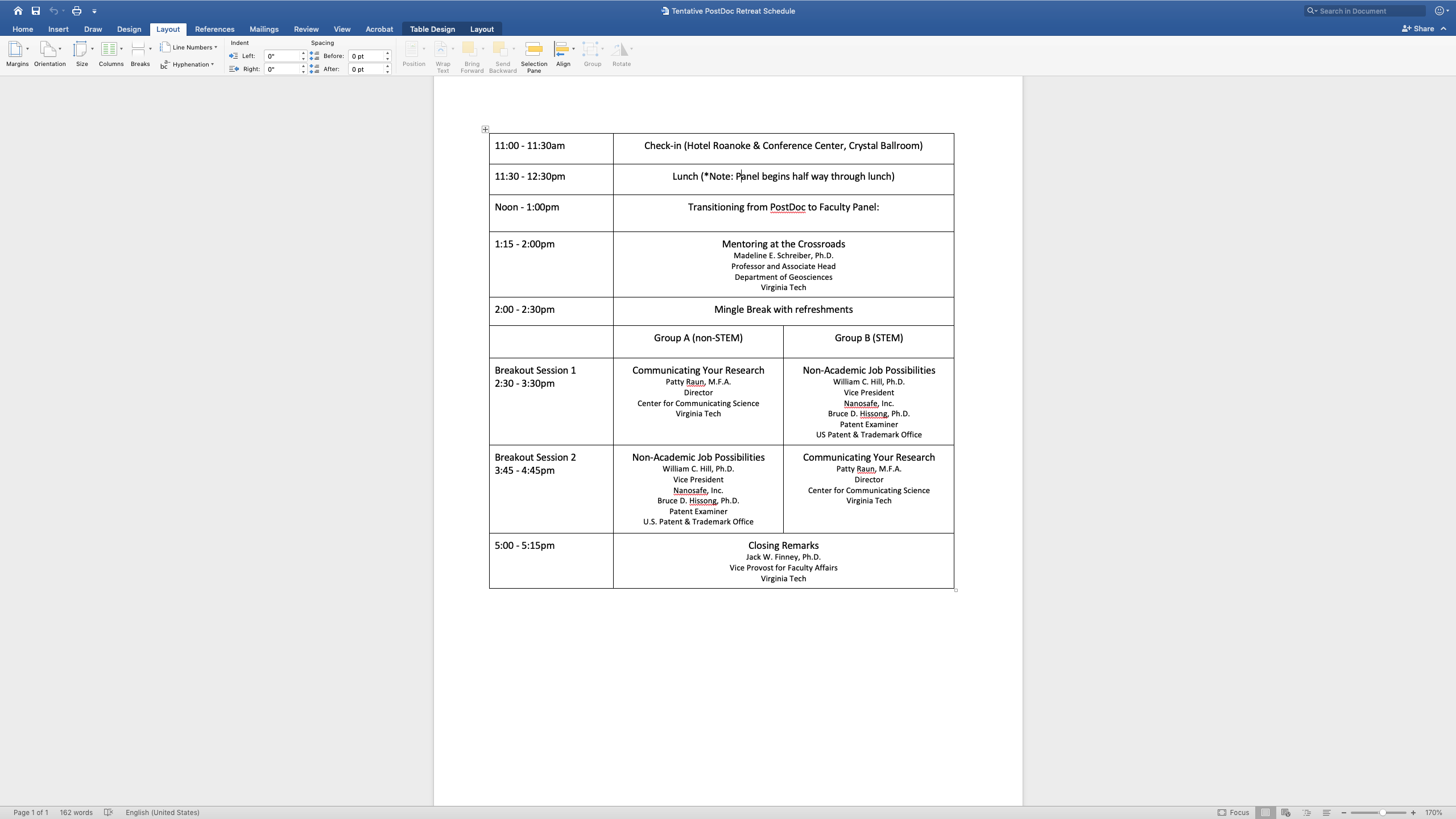Switch to the table Layout tab
Viewport: 1456px width, 819px height.
coord(482,29)
